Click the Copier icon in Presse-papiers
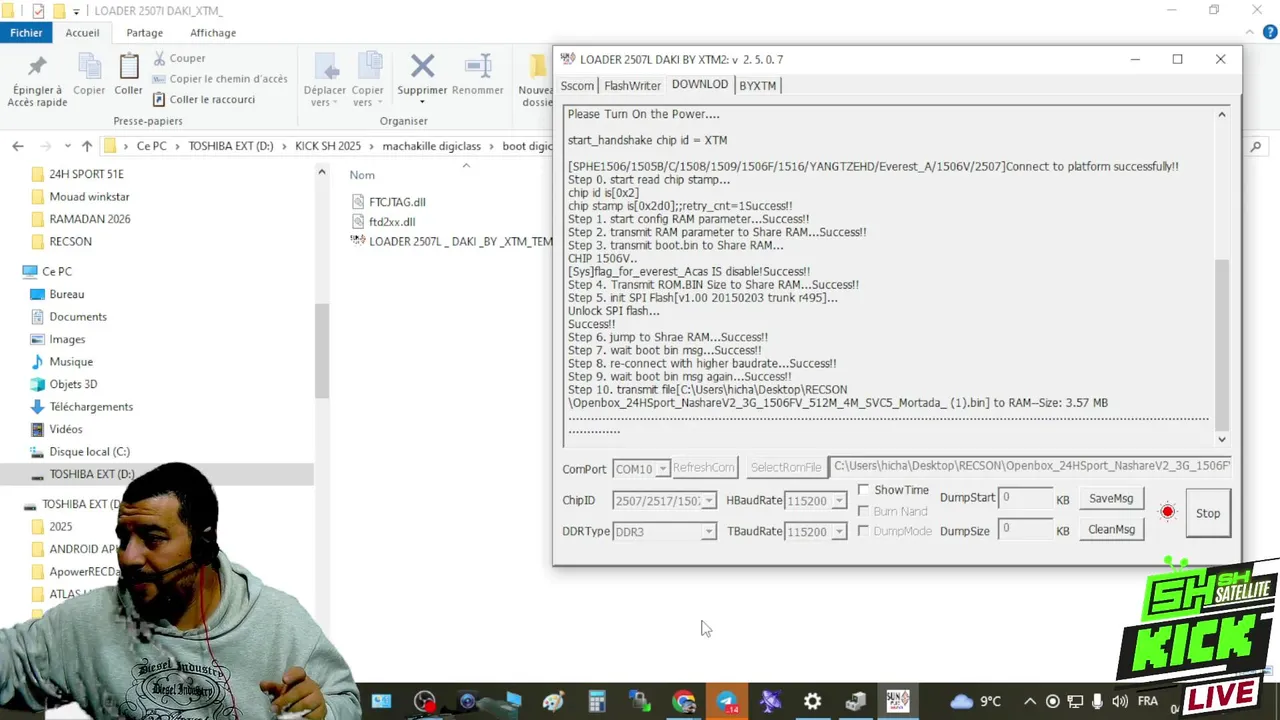Image resolution: width=1280 pixels, height=720 pixels. (x=89, y=68)
